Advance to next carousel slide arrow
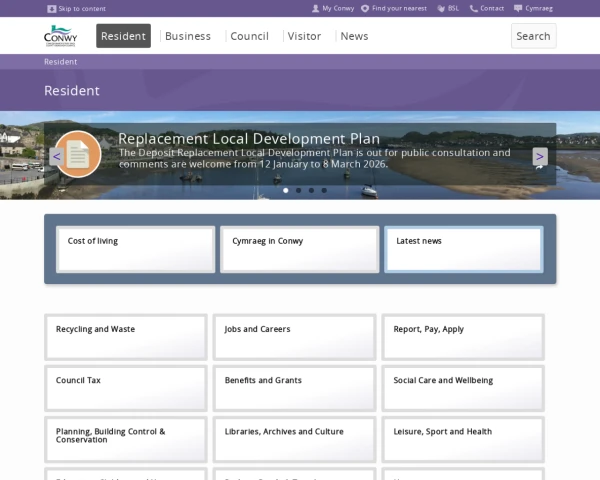 [x=540, y=156]
